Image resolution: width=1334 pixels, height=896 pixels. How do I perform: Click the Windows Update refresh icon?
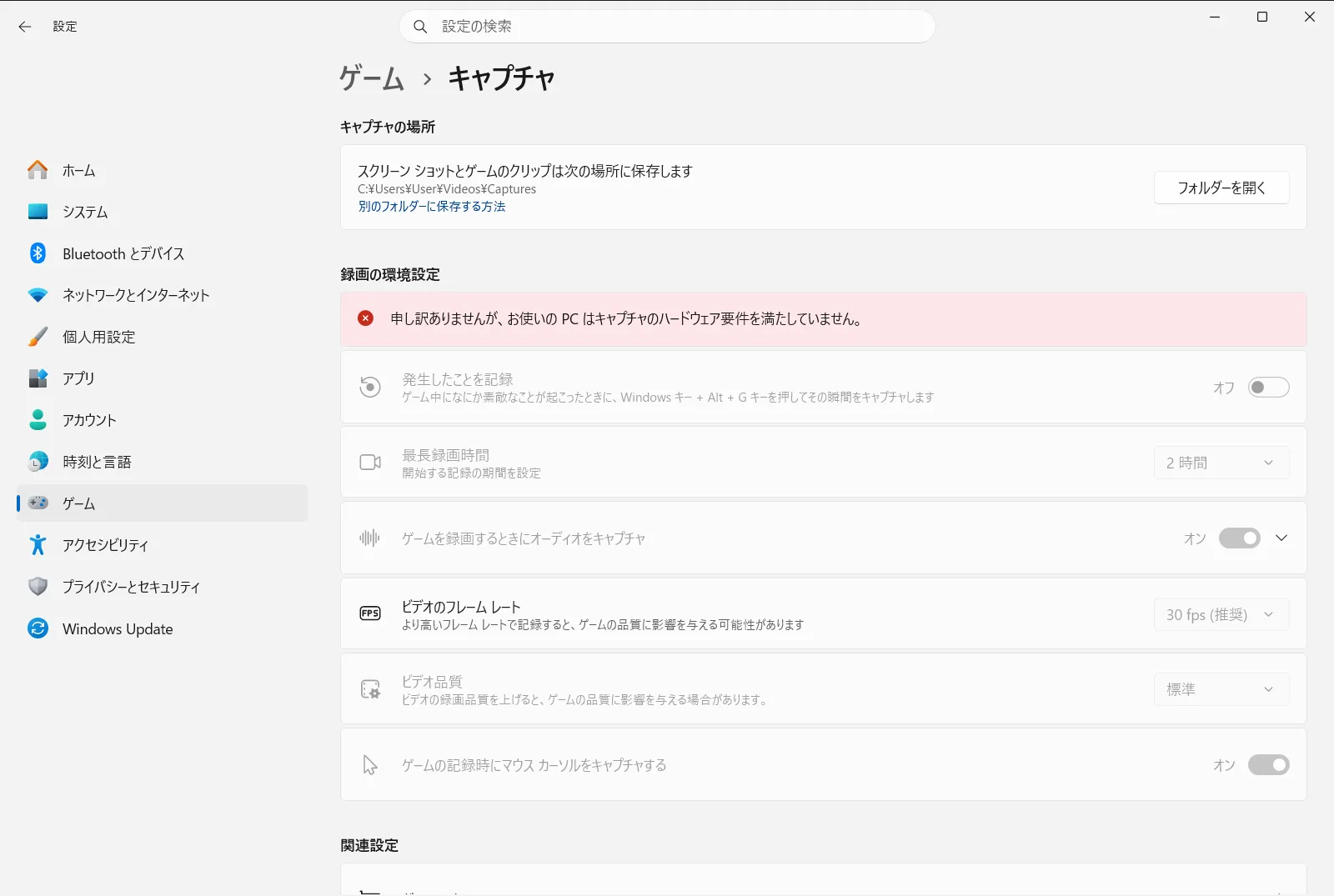coord(38,628)
